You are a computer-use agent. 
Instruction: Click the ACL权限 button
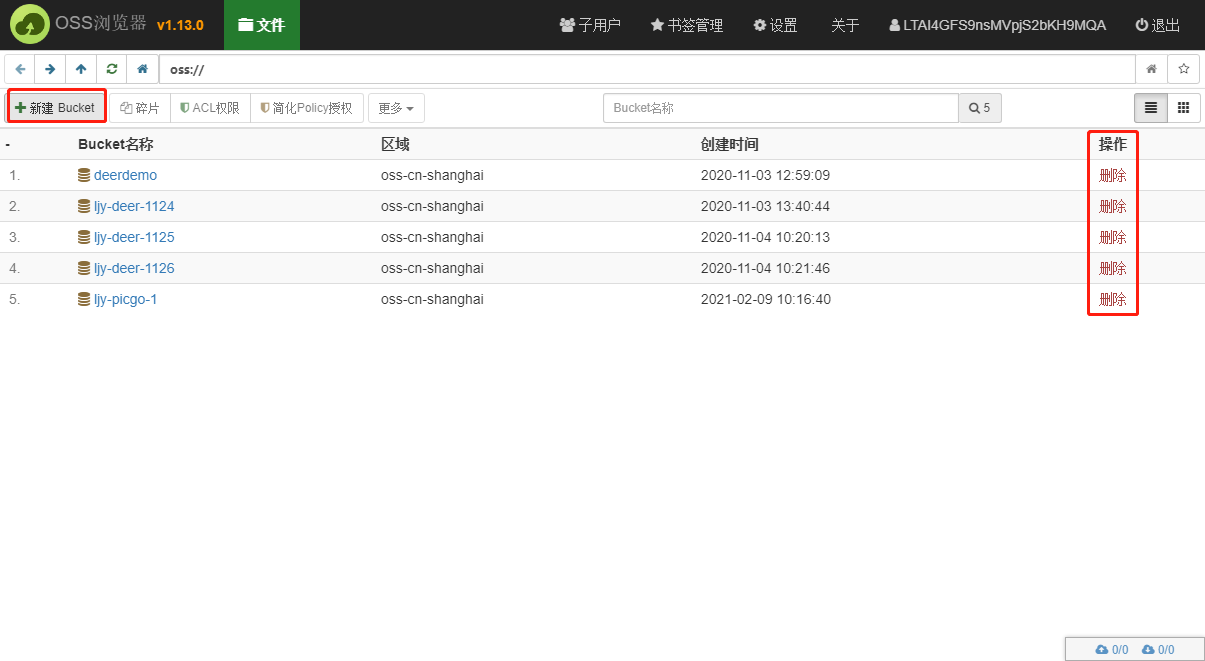[210, 108]
